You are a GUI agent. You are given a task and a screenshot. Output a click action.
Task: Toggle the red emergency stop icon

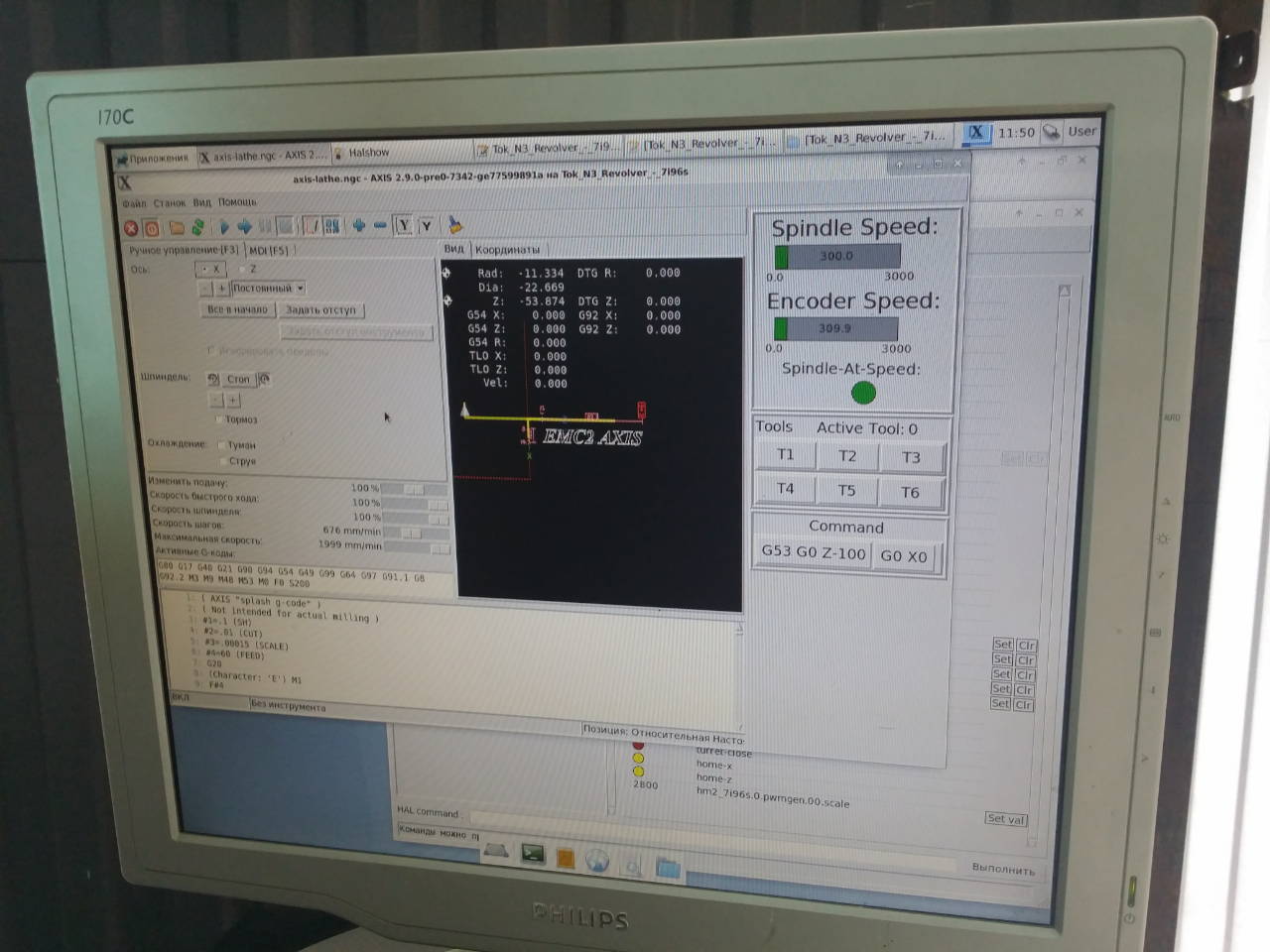pyautogui.click(x=131, y=228)
